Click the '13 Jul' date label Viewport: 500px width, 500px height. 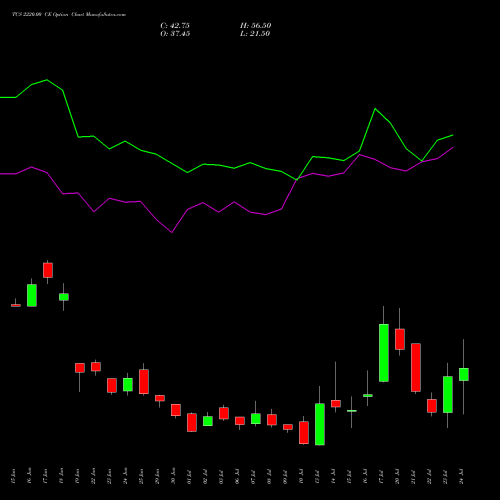tap(317, 477)
